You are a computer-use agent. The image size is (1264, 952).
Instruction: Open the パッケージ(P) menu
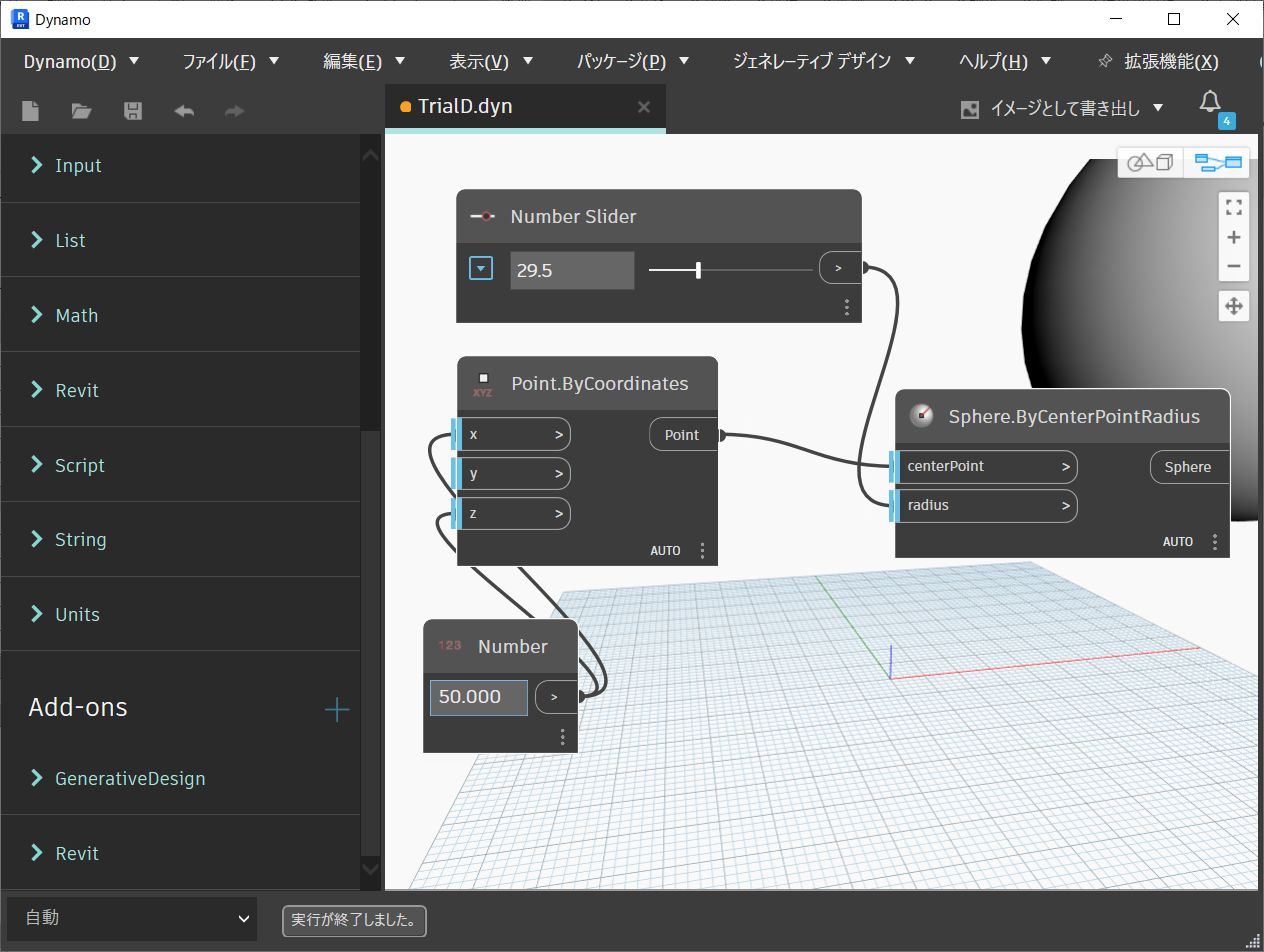click(634, 61)
